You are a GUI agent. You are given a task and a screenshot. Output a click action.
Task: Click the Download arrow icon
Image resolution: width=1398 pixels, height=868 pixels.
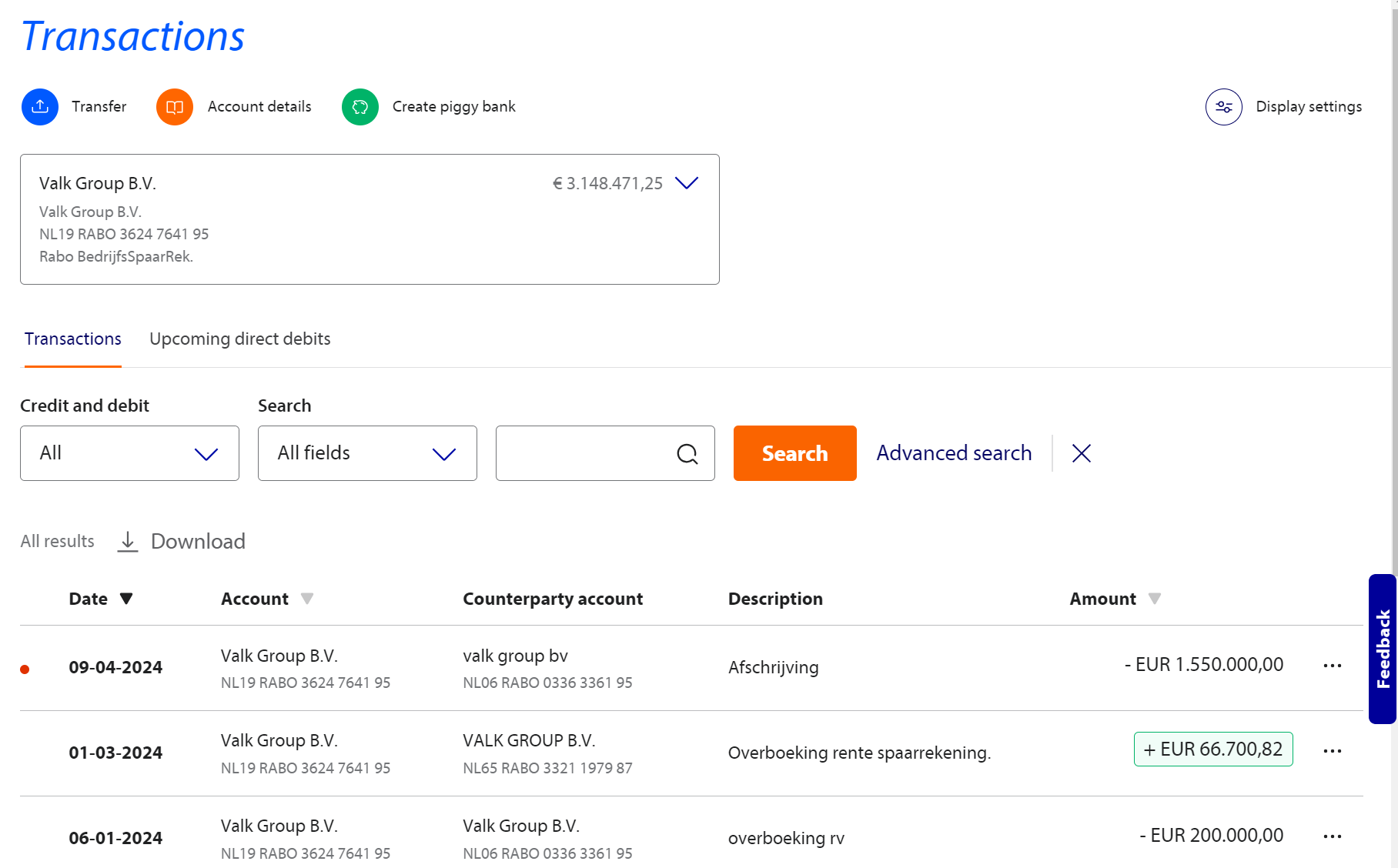coord(128,542)
